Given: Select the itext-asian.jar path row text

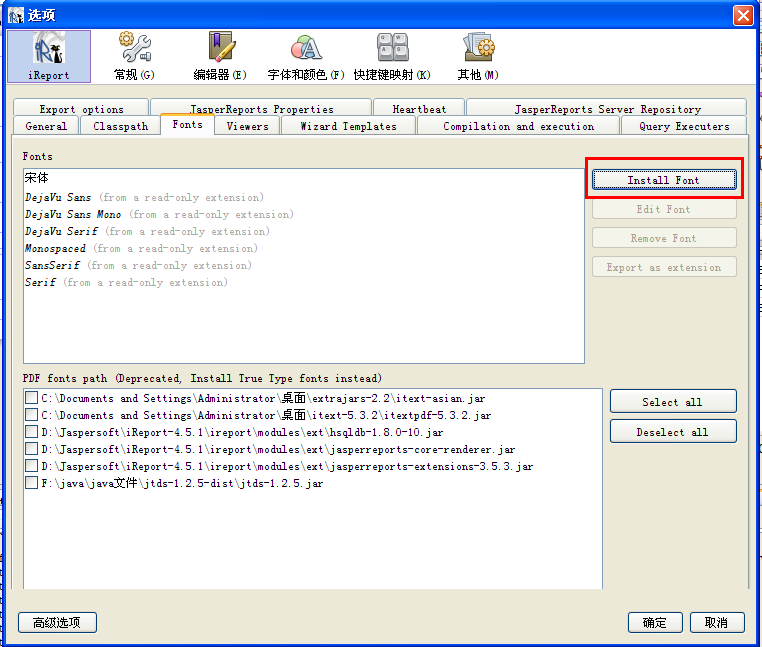Looking at the screenshot, I should [x=263, y=398].
